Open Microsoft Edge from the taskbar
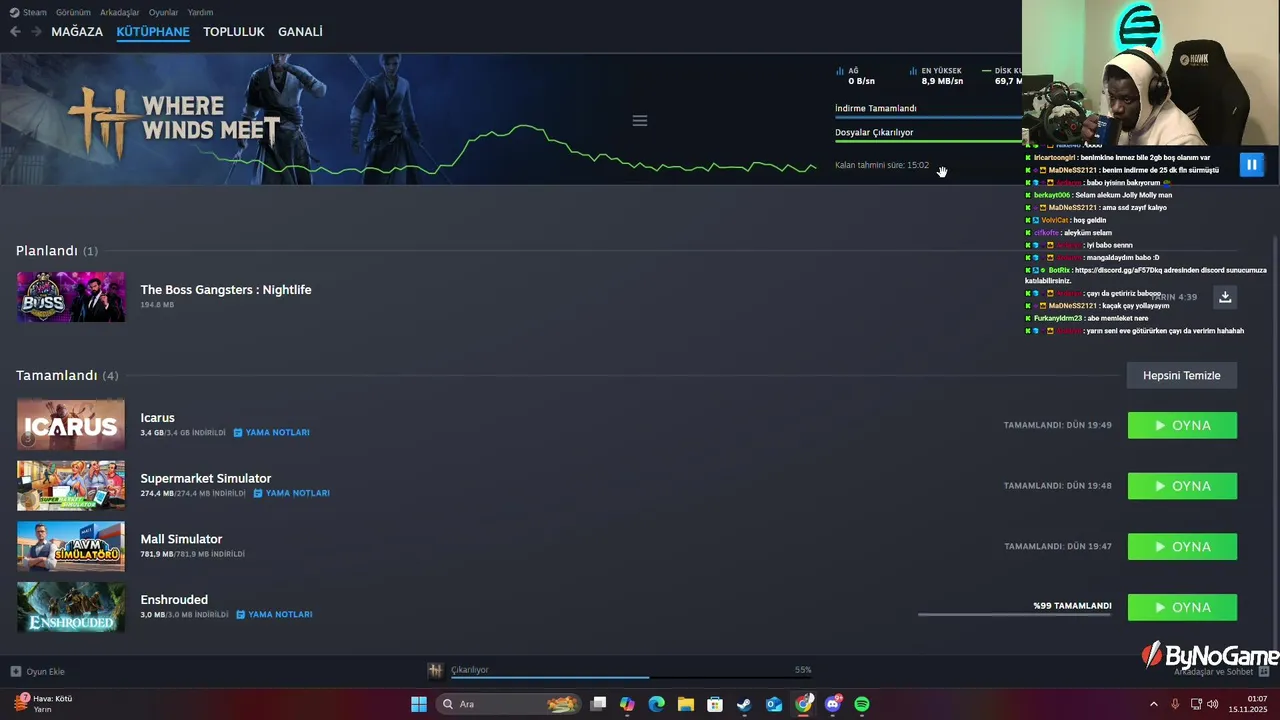The width and height of the screenshot is (1280, 720). tap(656, 704)
